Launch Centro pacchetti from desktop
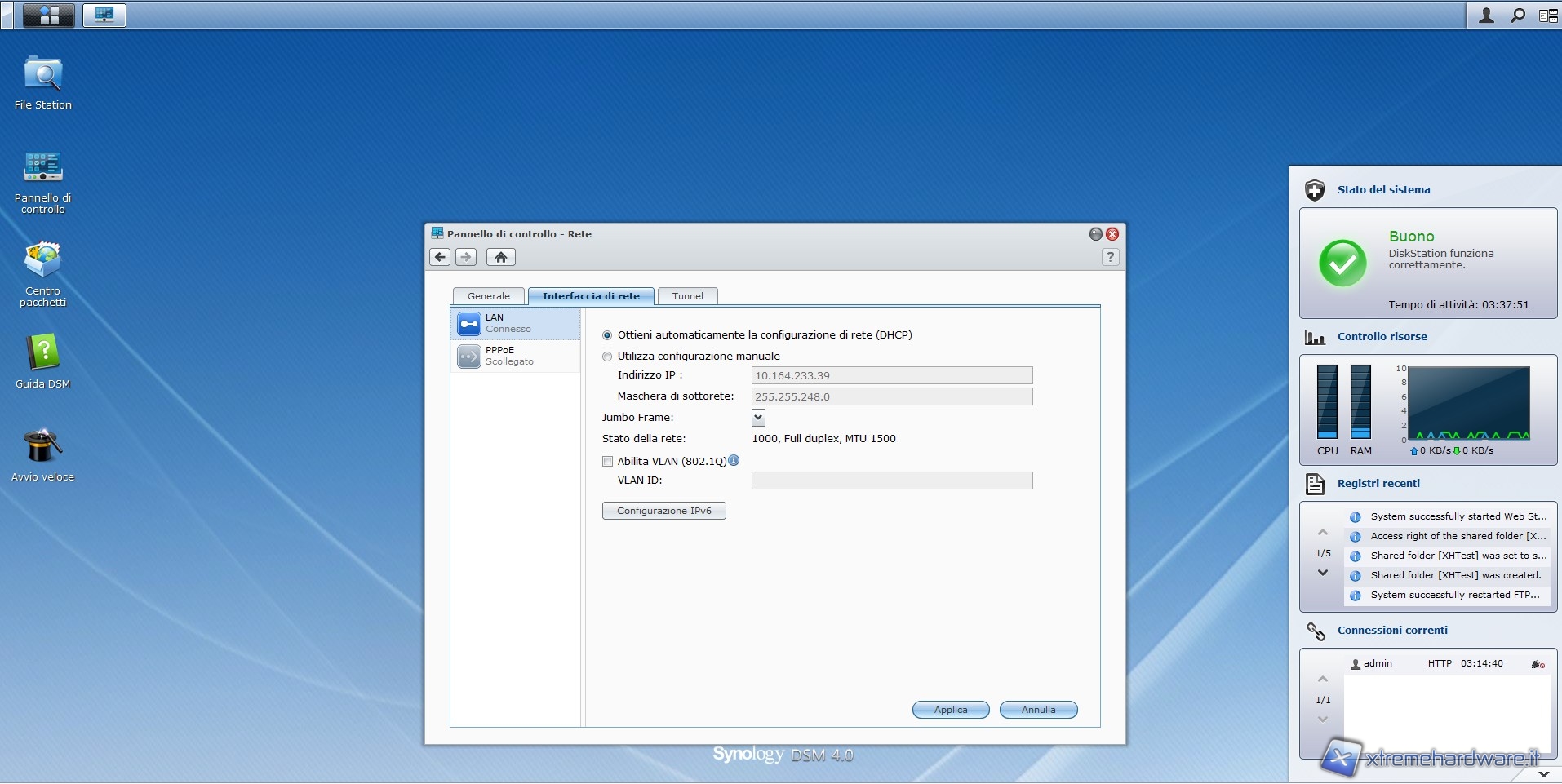Viewport: 1562px width, 784px height. coord(42,261)
